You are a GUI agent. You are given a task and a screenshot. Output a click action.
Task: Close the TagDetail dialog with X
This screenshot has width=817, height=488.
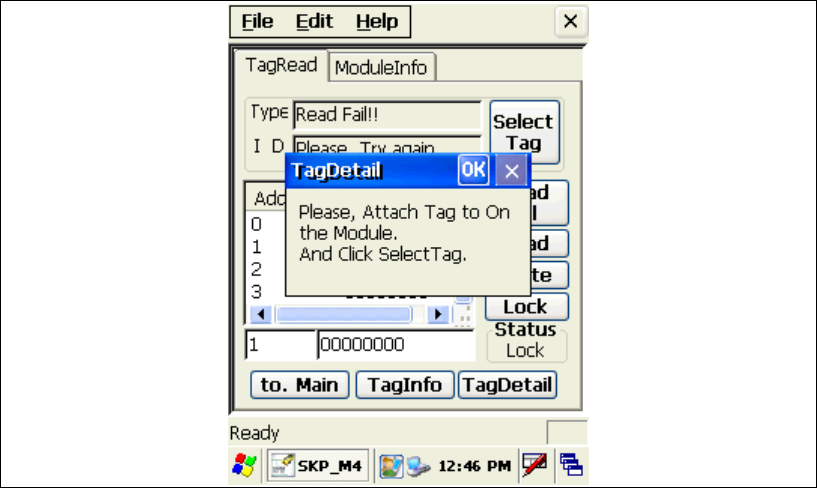click(x=511, y=170)
